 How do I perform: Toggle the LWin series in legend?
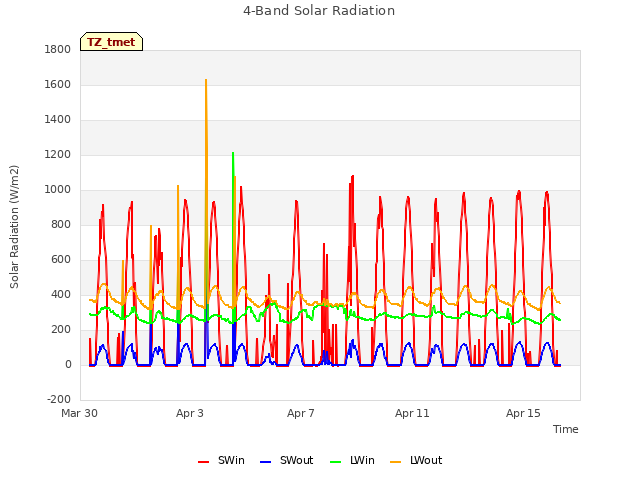pyautogui.click(x=352, y=460)
